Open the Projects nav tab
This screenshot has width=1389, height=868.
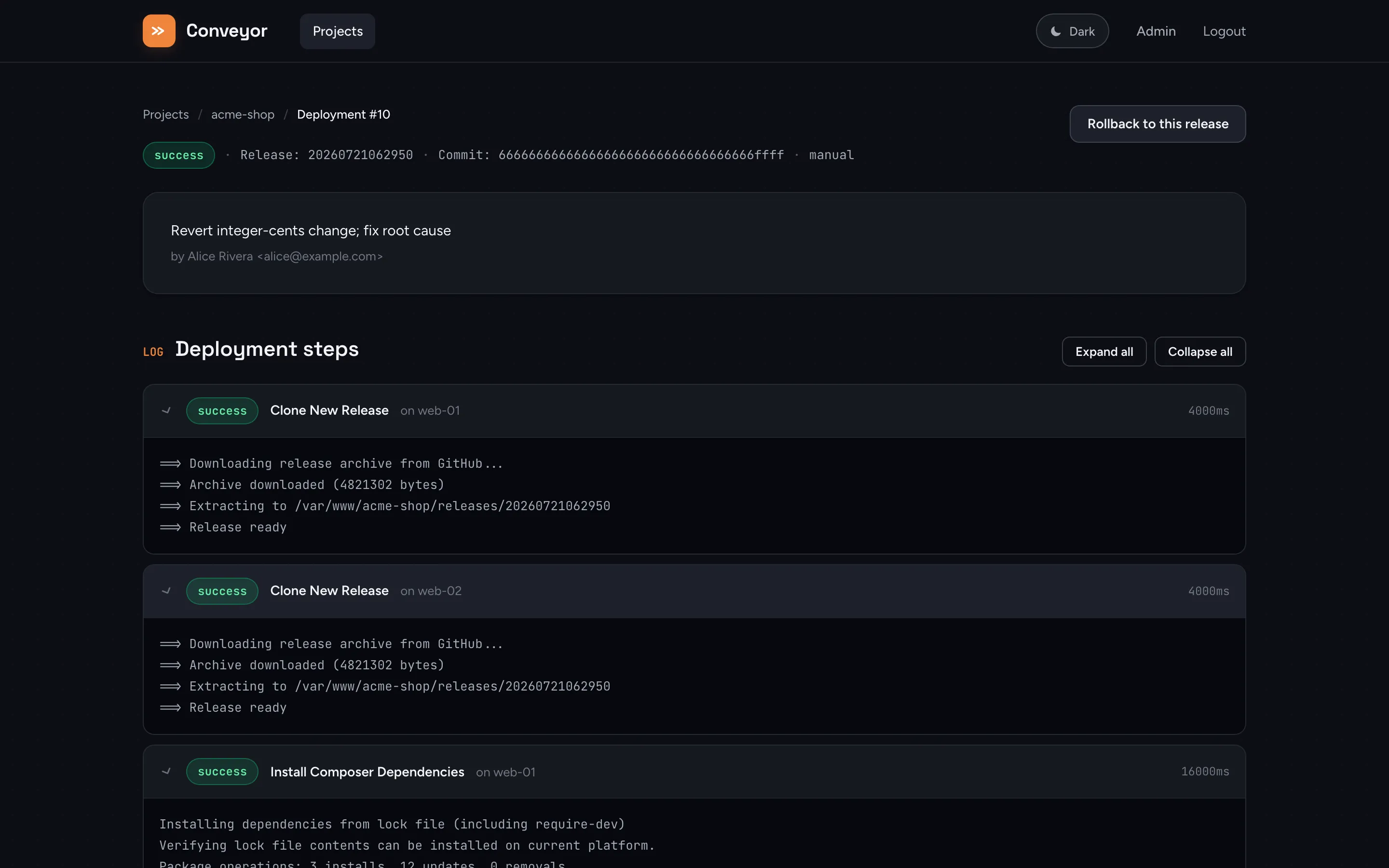click(x=338, y=31)
